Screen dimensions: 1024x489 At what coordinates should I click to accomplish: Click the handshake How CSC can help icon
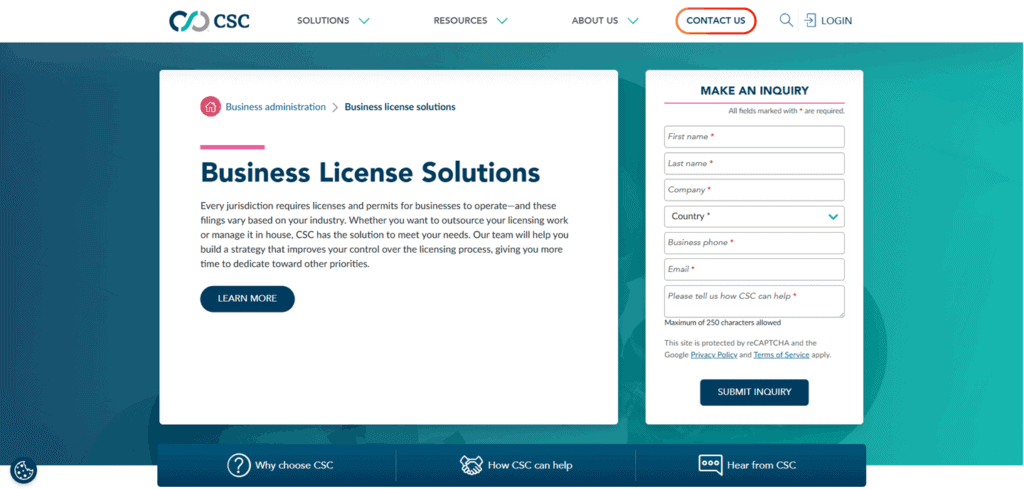(472, 465)
